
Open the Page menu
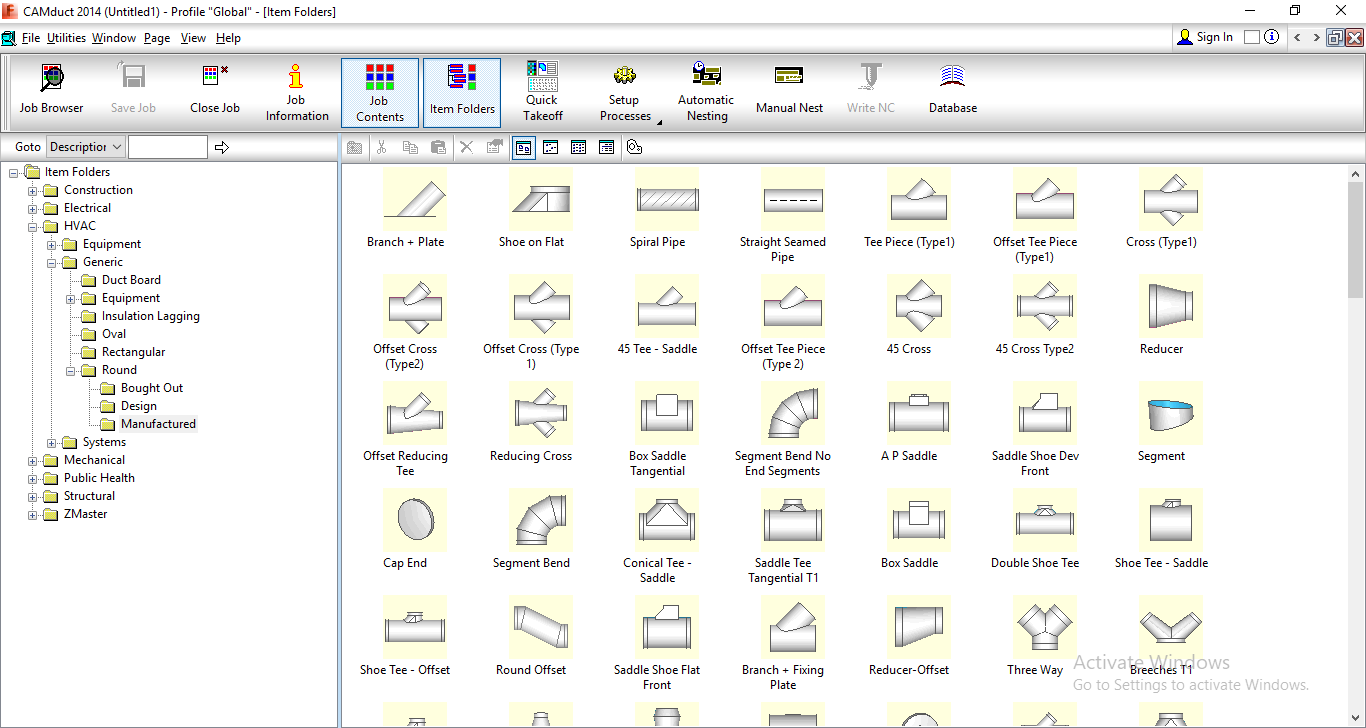coord(157,38)
